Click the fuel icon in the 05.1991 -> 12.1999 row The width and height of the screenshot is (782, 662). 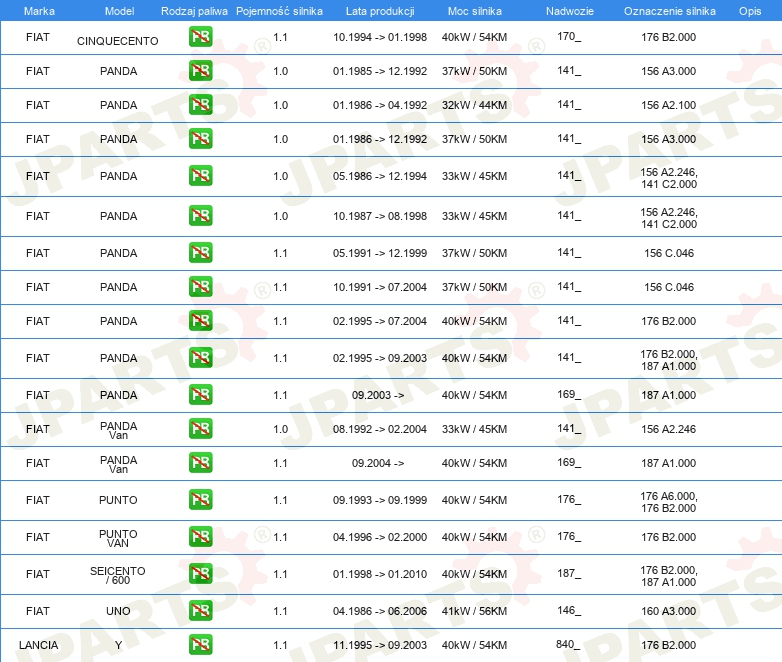click(x=200, y=253)
